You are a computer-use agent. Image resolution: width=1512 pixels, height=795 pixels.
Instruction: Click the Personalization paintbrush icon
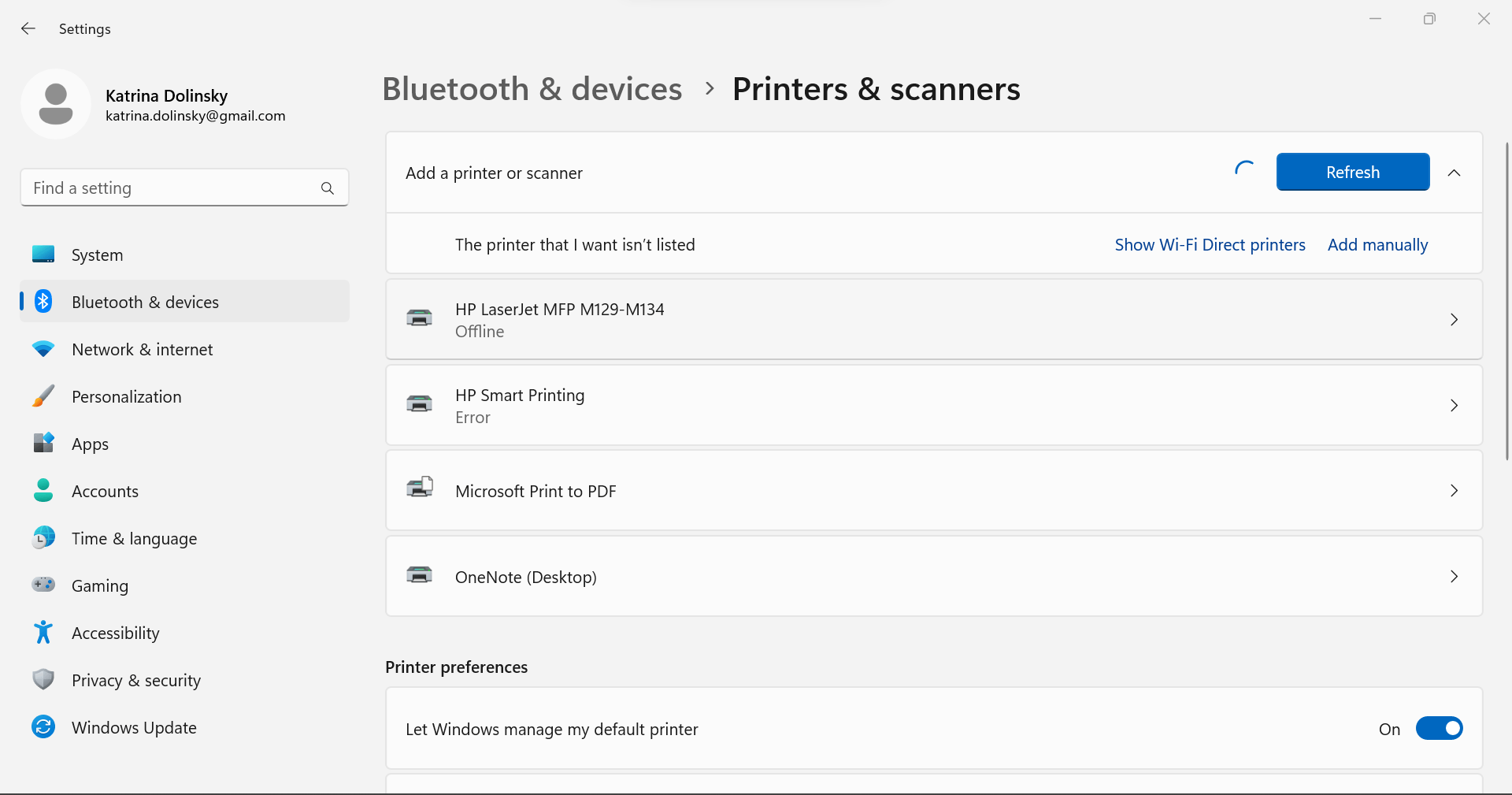coord(43,396)
